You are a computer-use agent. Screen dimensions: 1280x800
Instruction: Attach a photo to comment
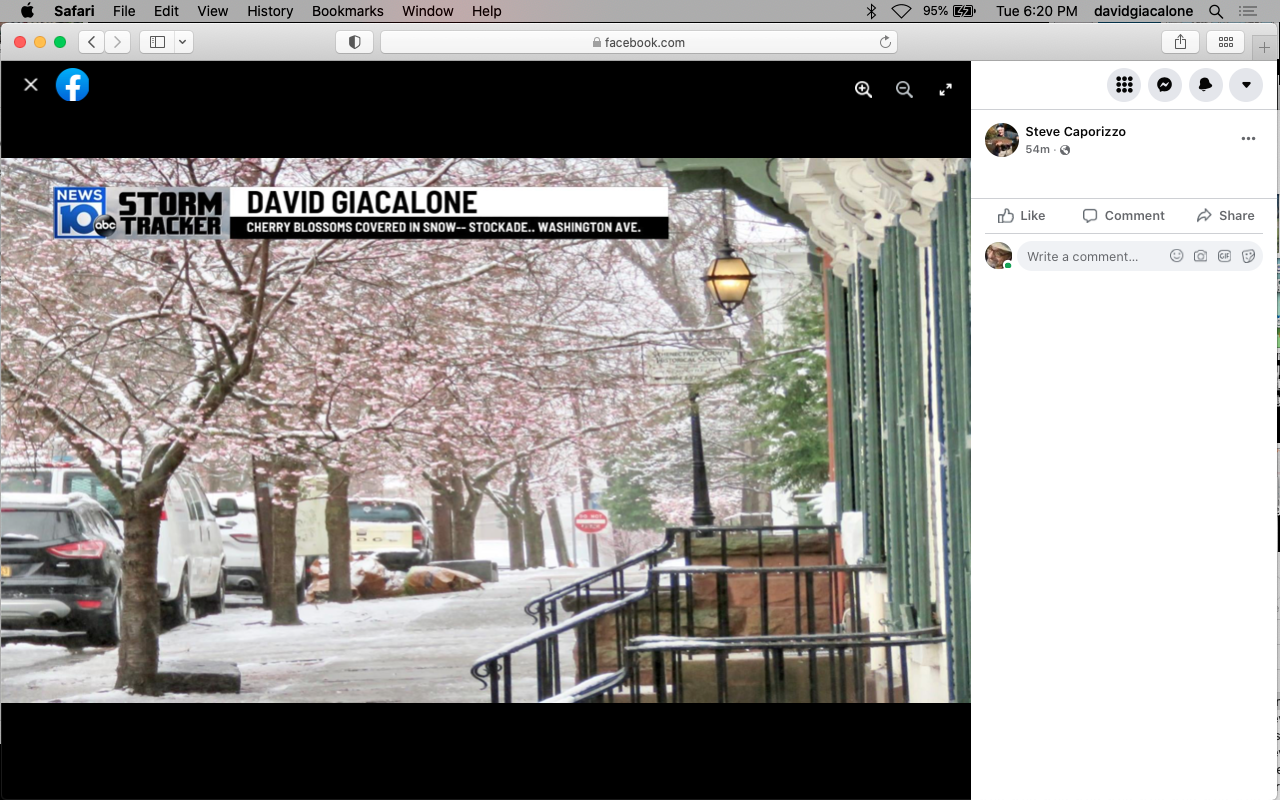1200,256
